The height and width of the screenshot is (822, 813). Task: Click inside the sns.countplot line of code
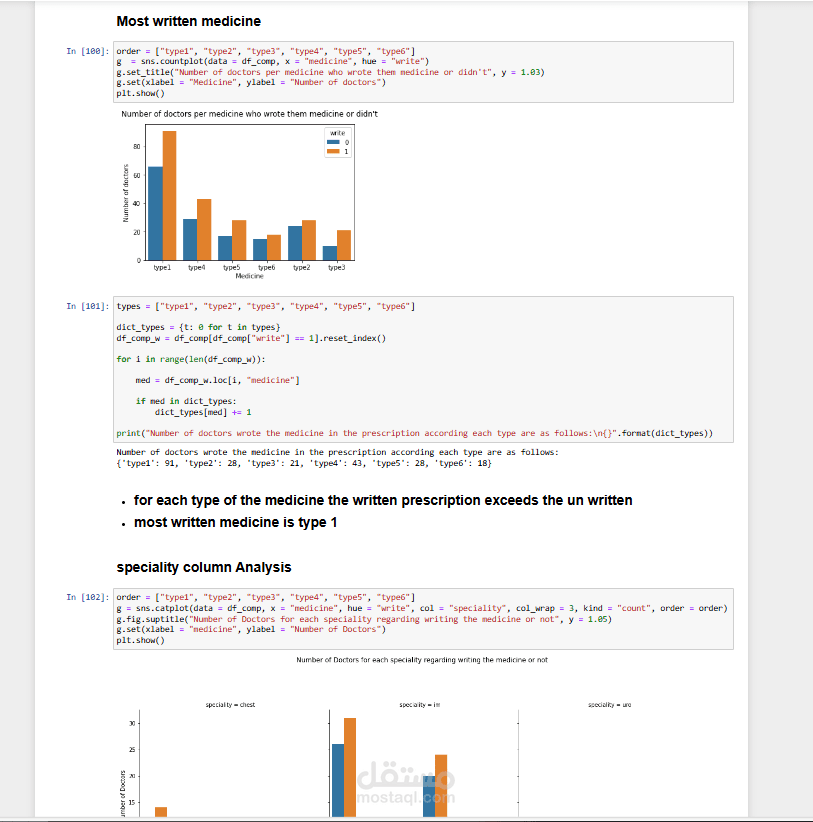coord(273,61)
